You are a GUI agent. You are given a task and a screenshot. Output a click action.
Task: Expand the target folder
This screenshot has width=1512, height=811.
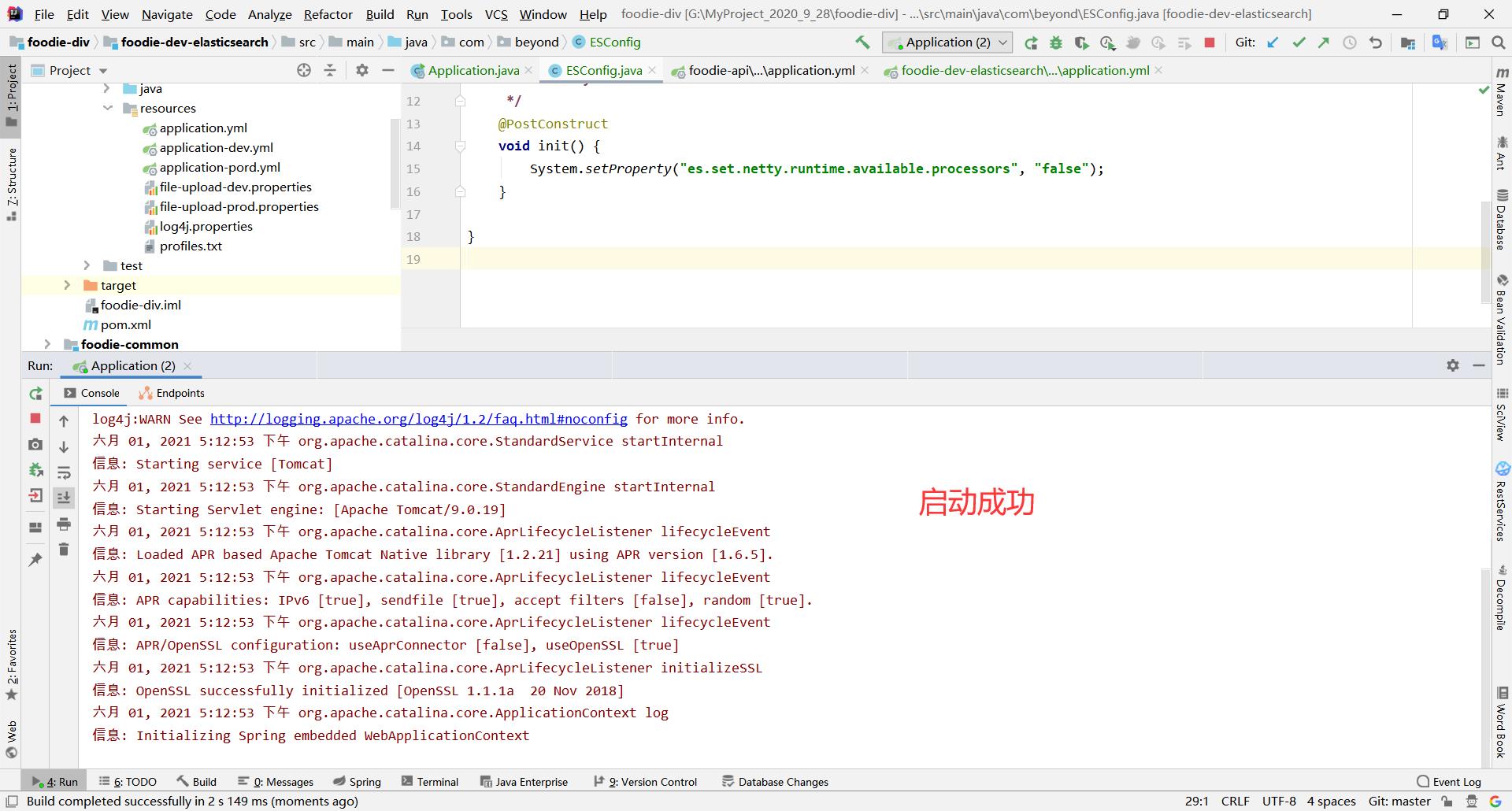(x=67, y=285)
